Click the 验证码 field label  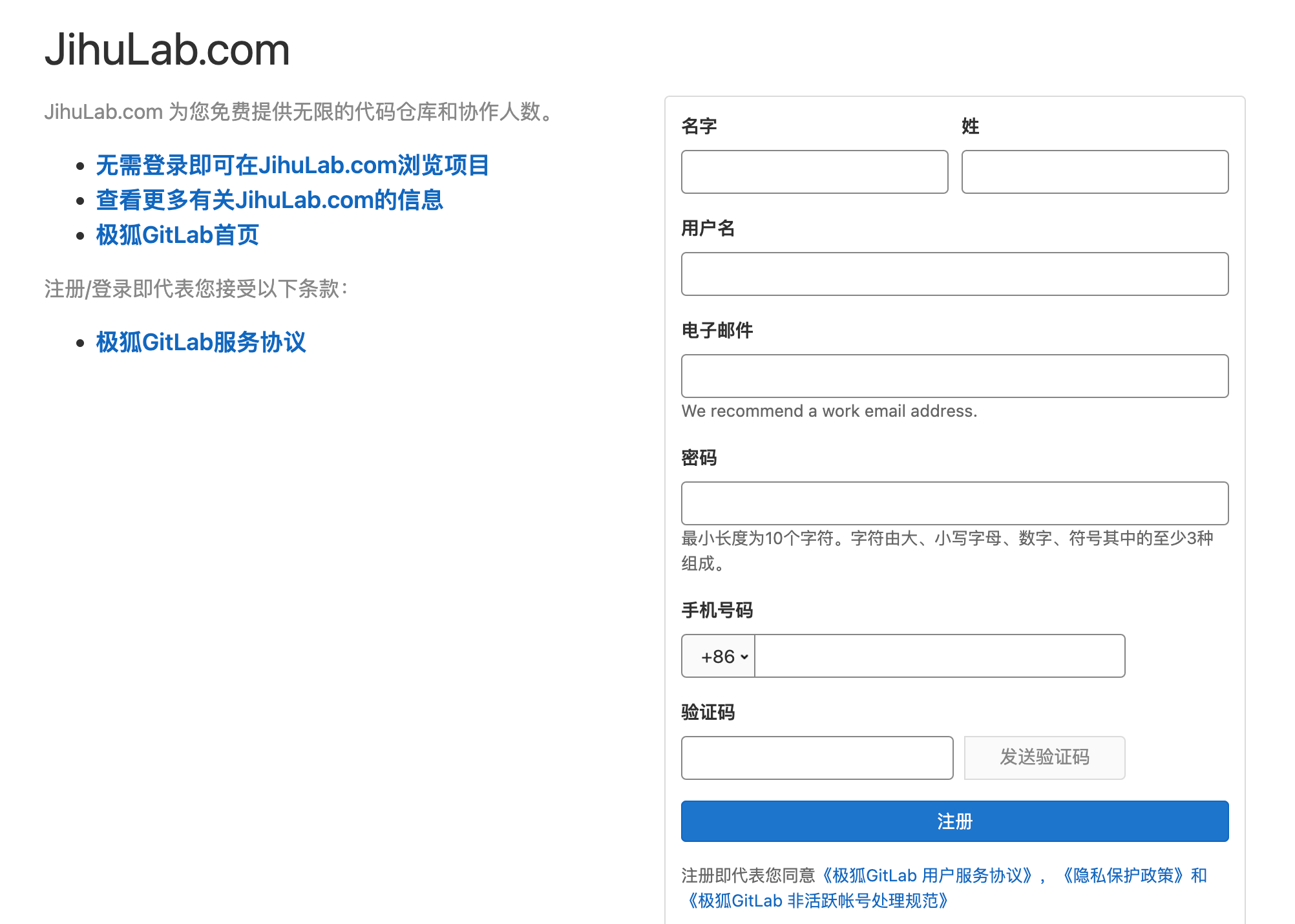[x=708, y=712]
